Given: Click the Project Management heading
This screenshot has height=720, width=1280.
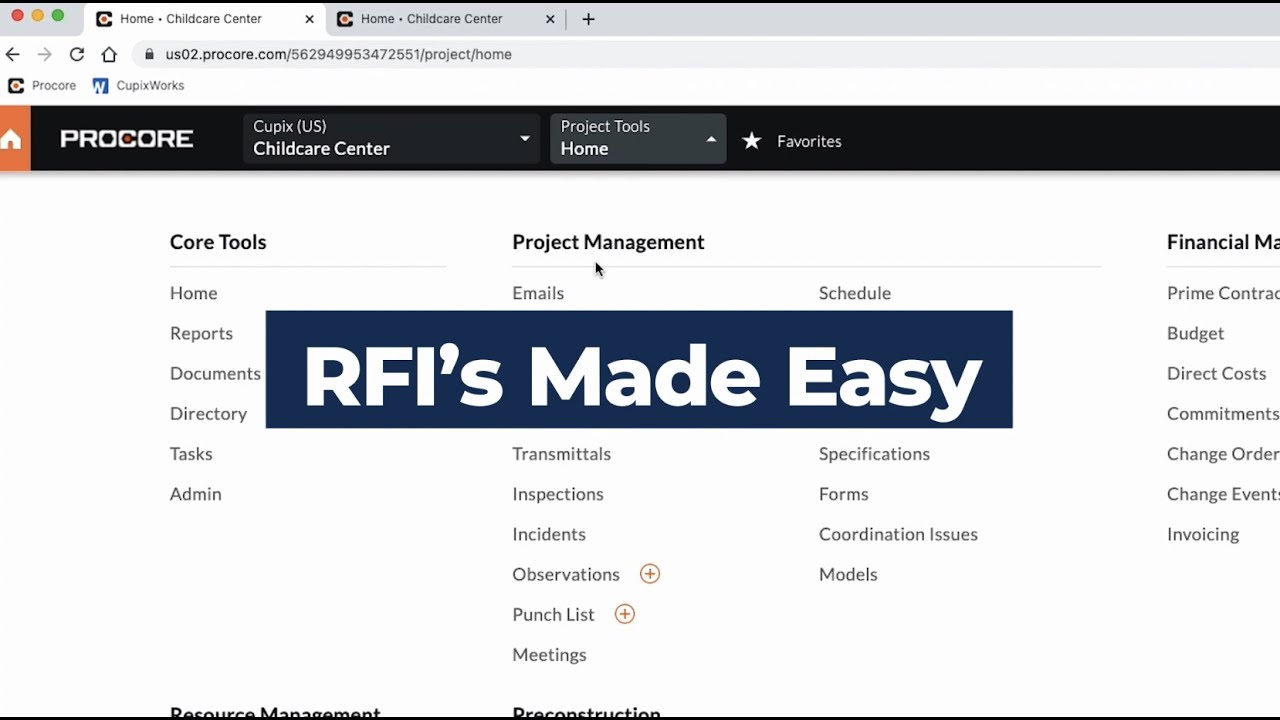Looking at the screenshot, I should point(608,242).
